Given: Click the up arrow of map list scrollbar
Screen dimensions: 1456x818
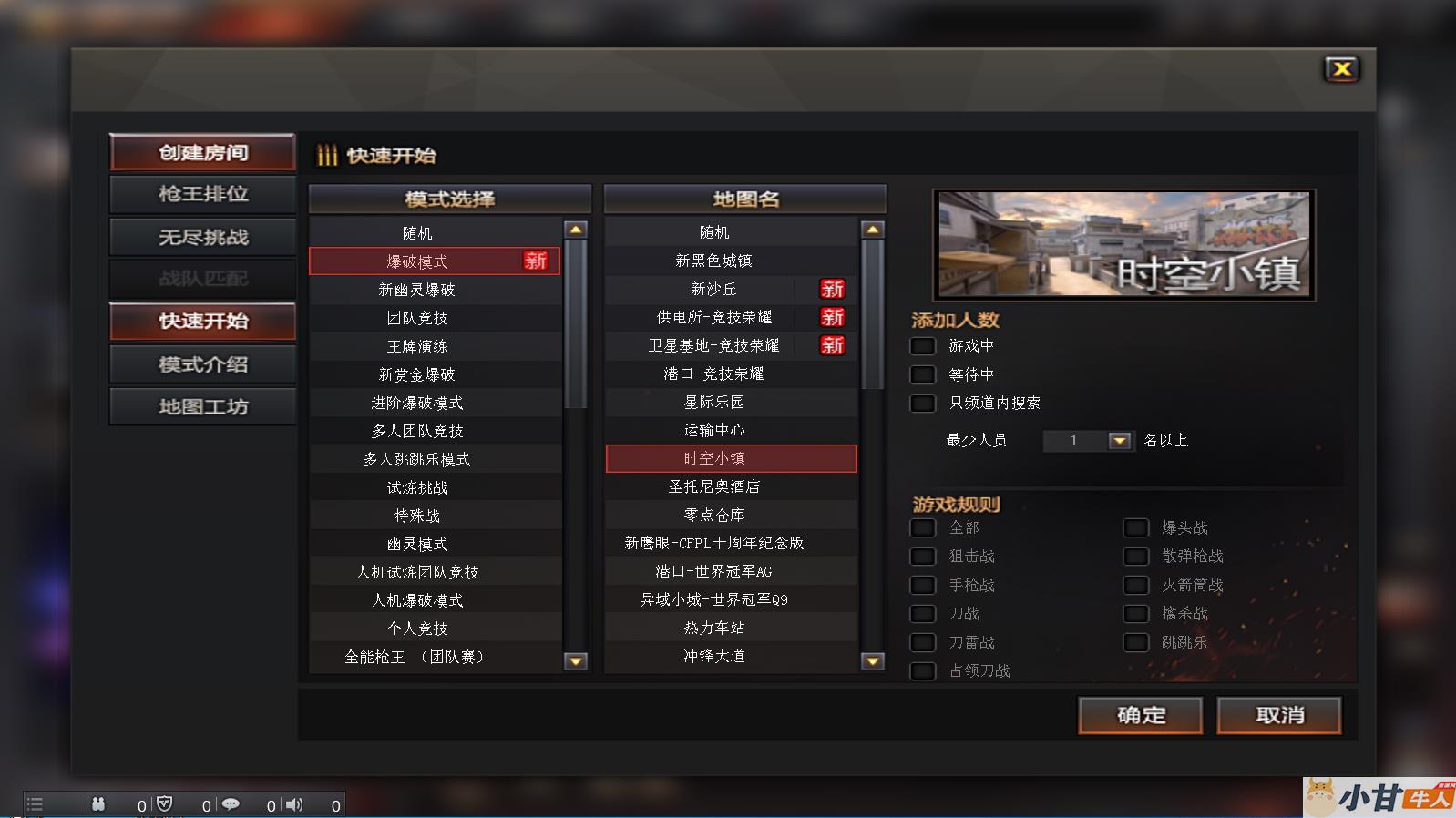Looking at the screenshot, I should pyautogui.click(x=872, y=230).
